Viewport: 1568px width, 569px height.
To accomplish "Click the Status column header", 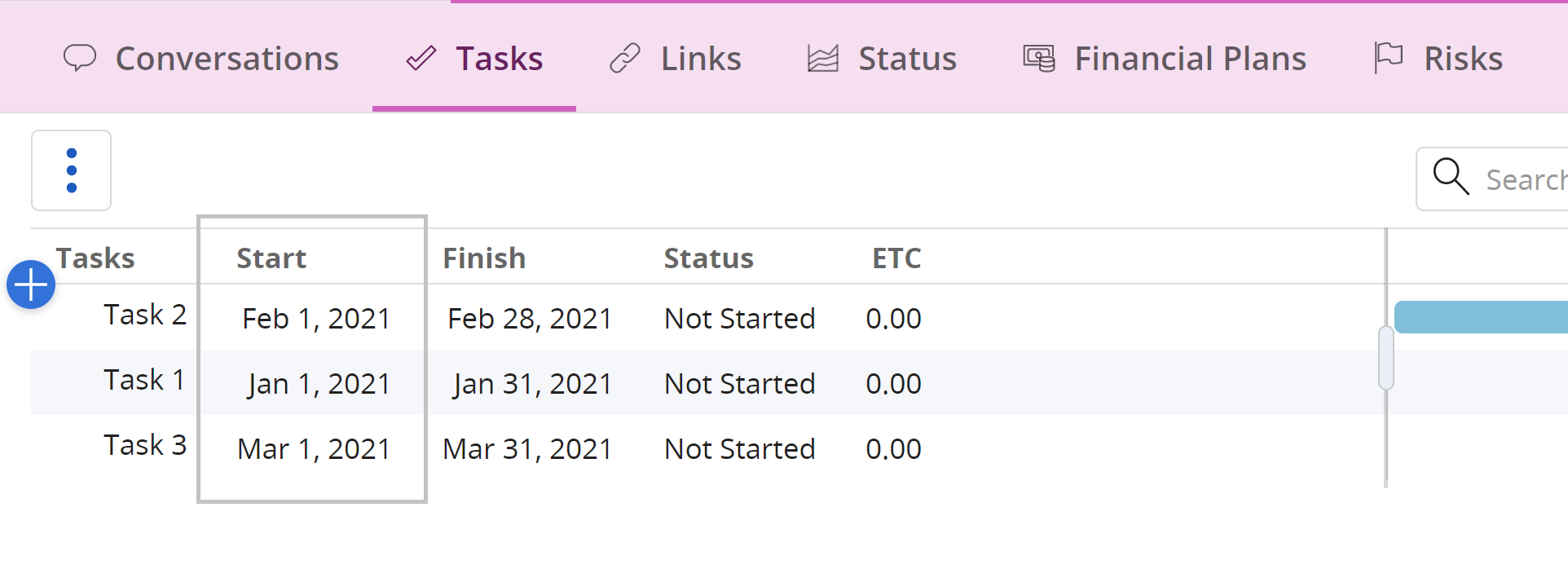I will [x=708, y=258].
